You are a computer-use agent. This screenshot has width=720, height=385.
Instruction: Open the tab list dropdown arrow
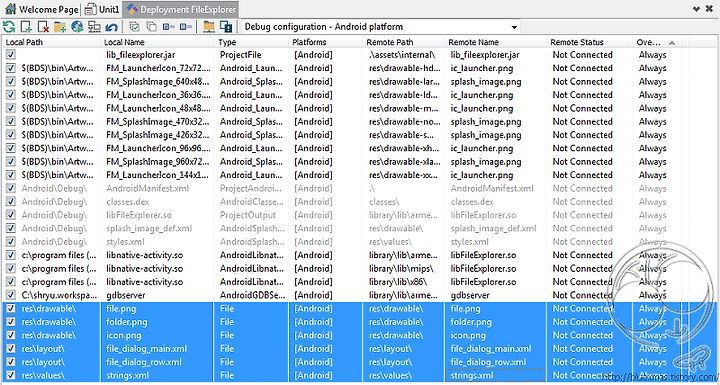pos(697,9)
